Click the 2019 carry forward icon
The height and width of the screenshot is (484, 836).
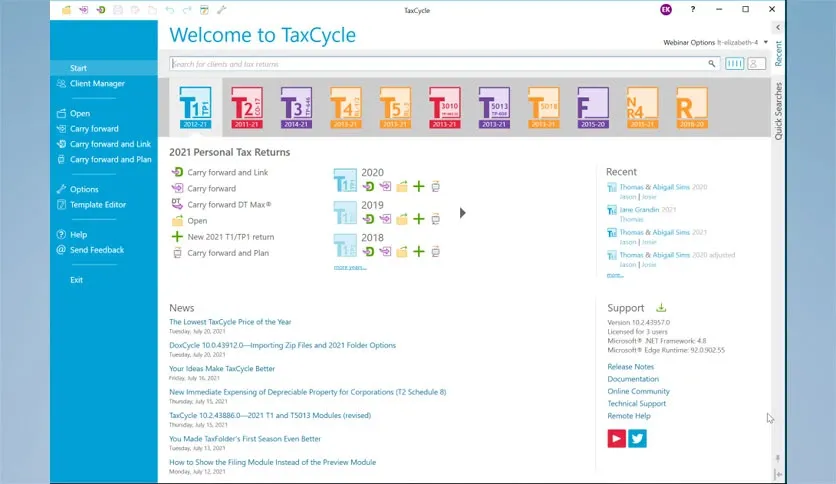385,219
